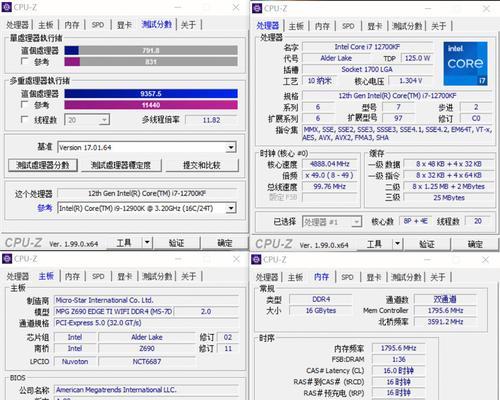Switch to 处理器 tab in benchmark window
The image size is (500, 400).
point(18,25)
